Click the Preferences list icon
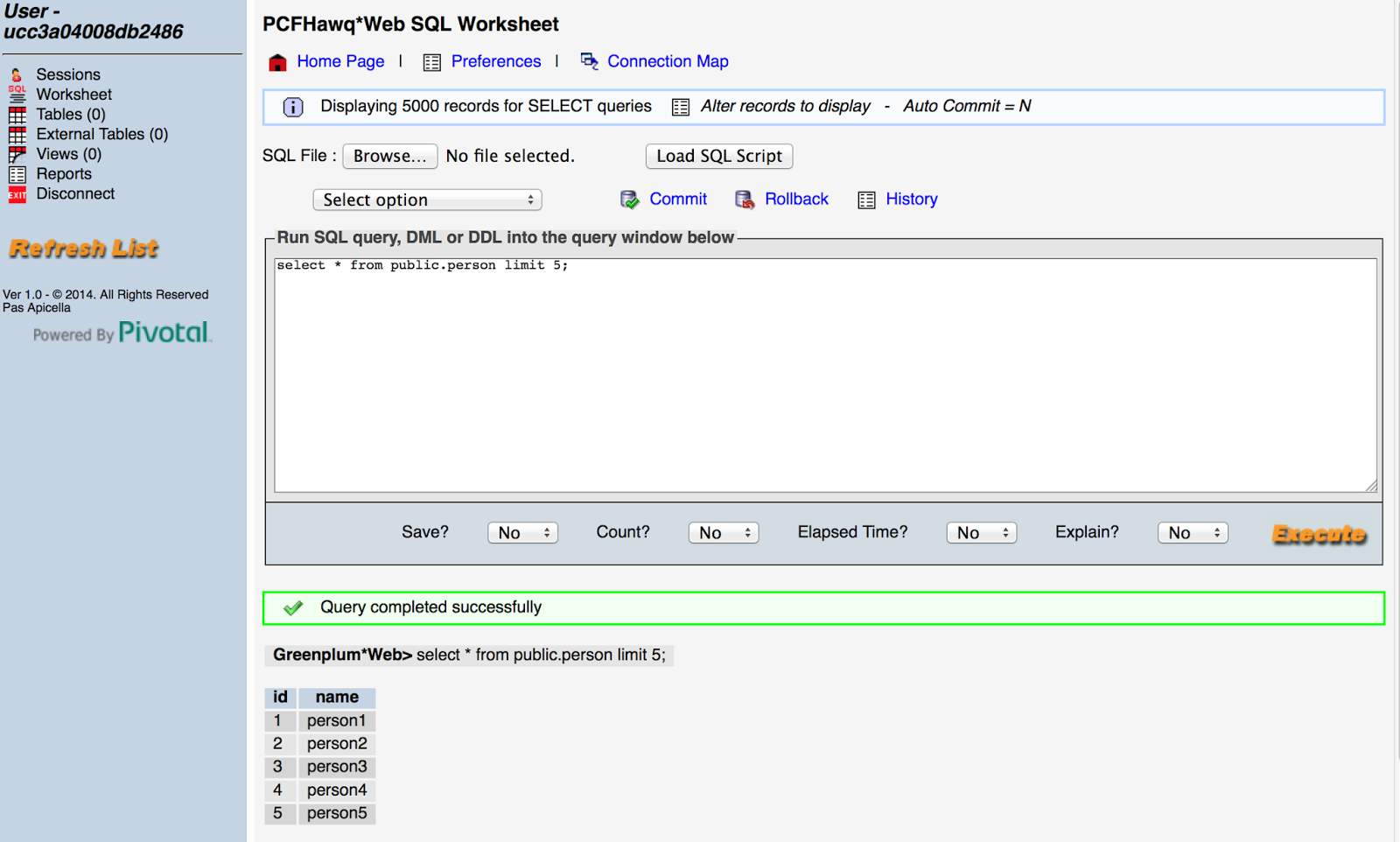The image size is (1400, 842). [431, 62]
